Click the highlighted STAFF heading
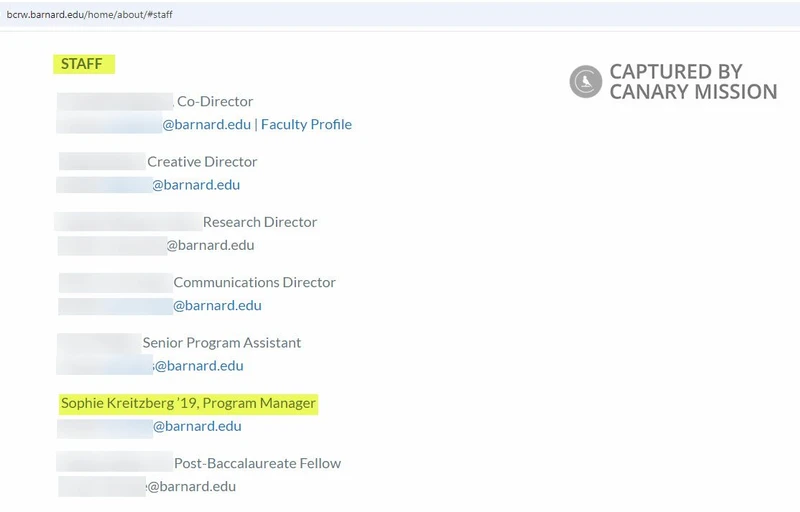Image resolution: width=800 pixels, height=512 pixels. [82, 64]
